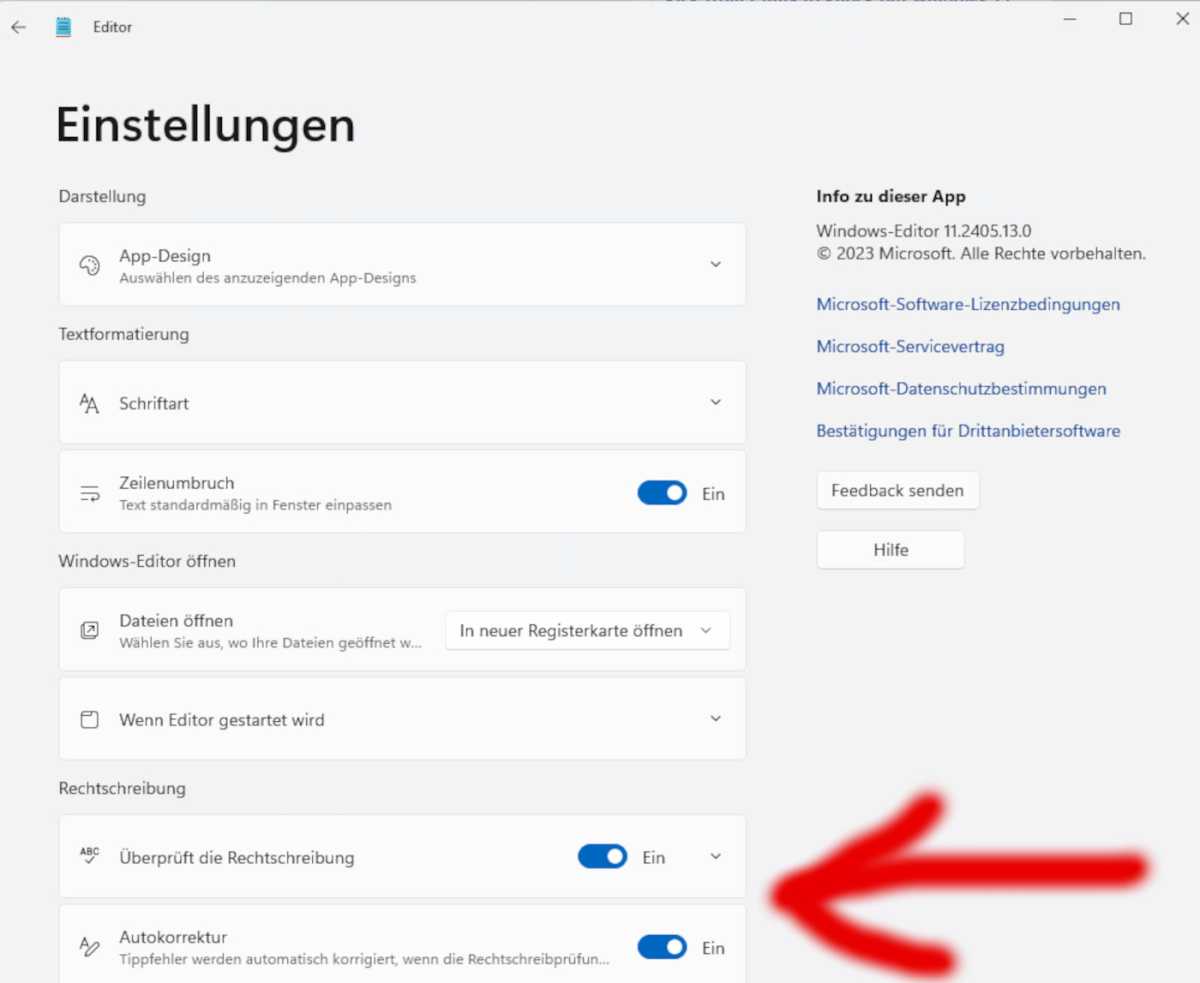
Task: Disable the Zeilenumbruch toggle
Action: (662, 493)
